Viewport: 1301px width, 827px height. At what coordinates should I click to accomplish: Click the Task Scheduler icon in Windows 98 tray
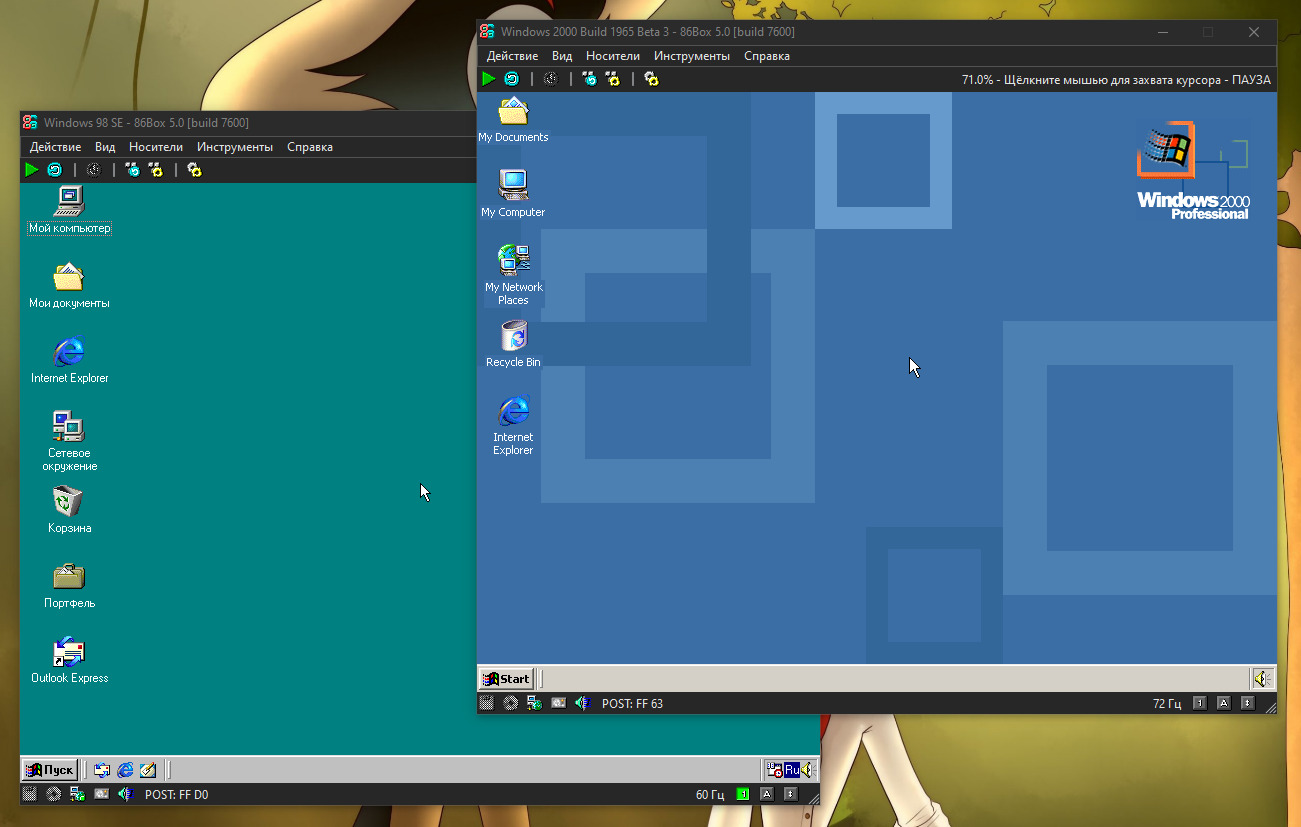(x=775, y=769)
